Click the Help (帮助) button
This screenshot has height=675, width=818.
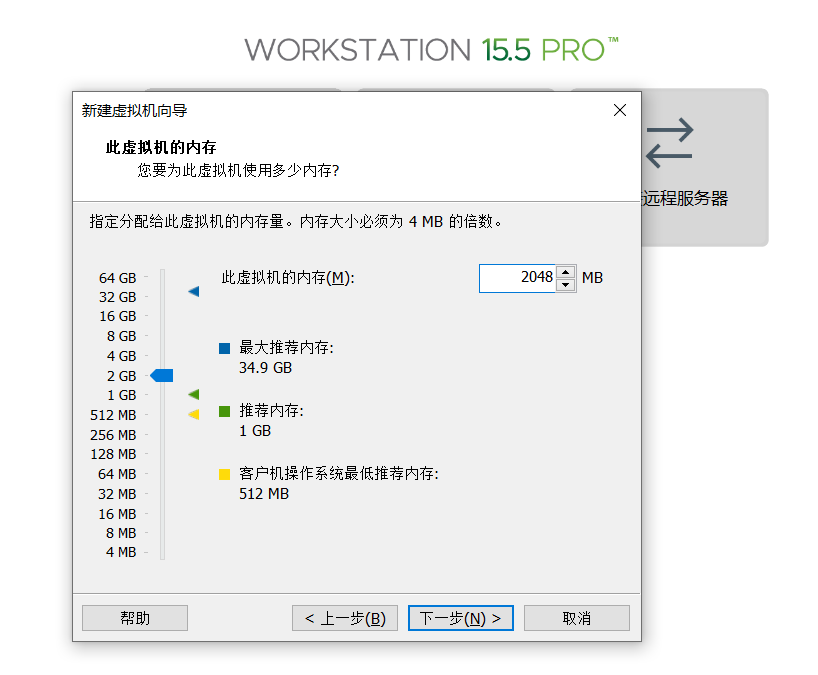[x=135, y=618]
